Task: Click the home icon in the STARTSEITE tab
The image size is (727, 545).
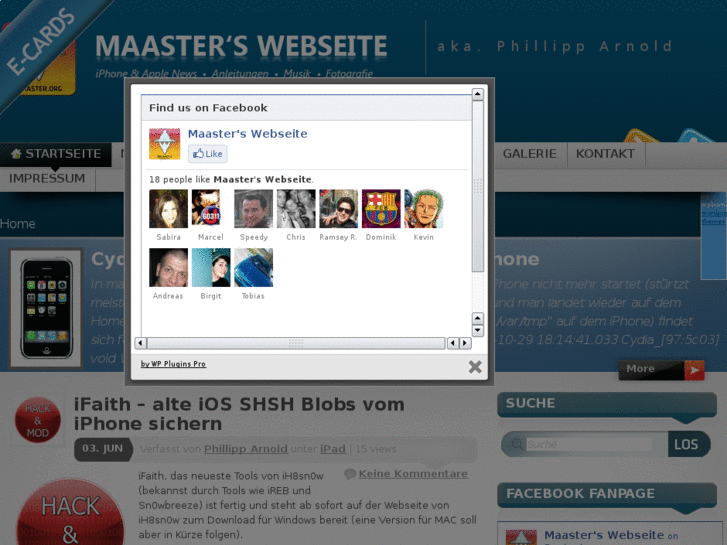Action: point(16,154)
